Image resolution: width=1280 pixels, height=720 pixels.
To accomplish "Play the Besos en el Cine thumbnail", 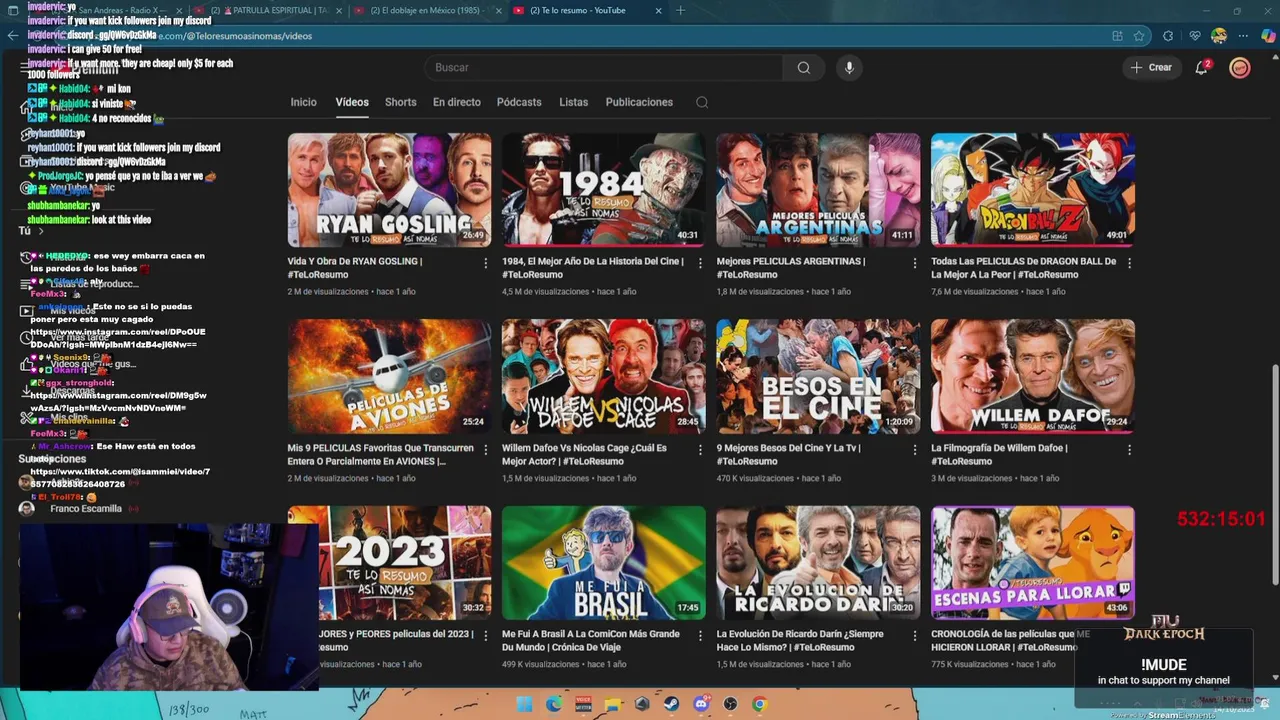I will [x=818, y=376].
